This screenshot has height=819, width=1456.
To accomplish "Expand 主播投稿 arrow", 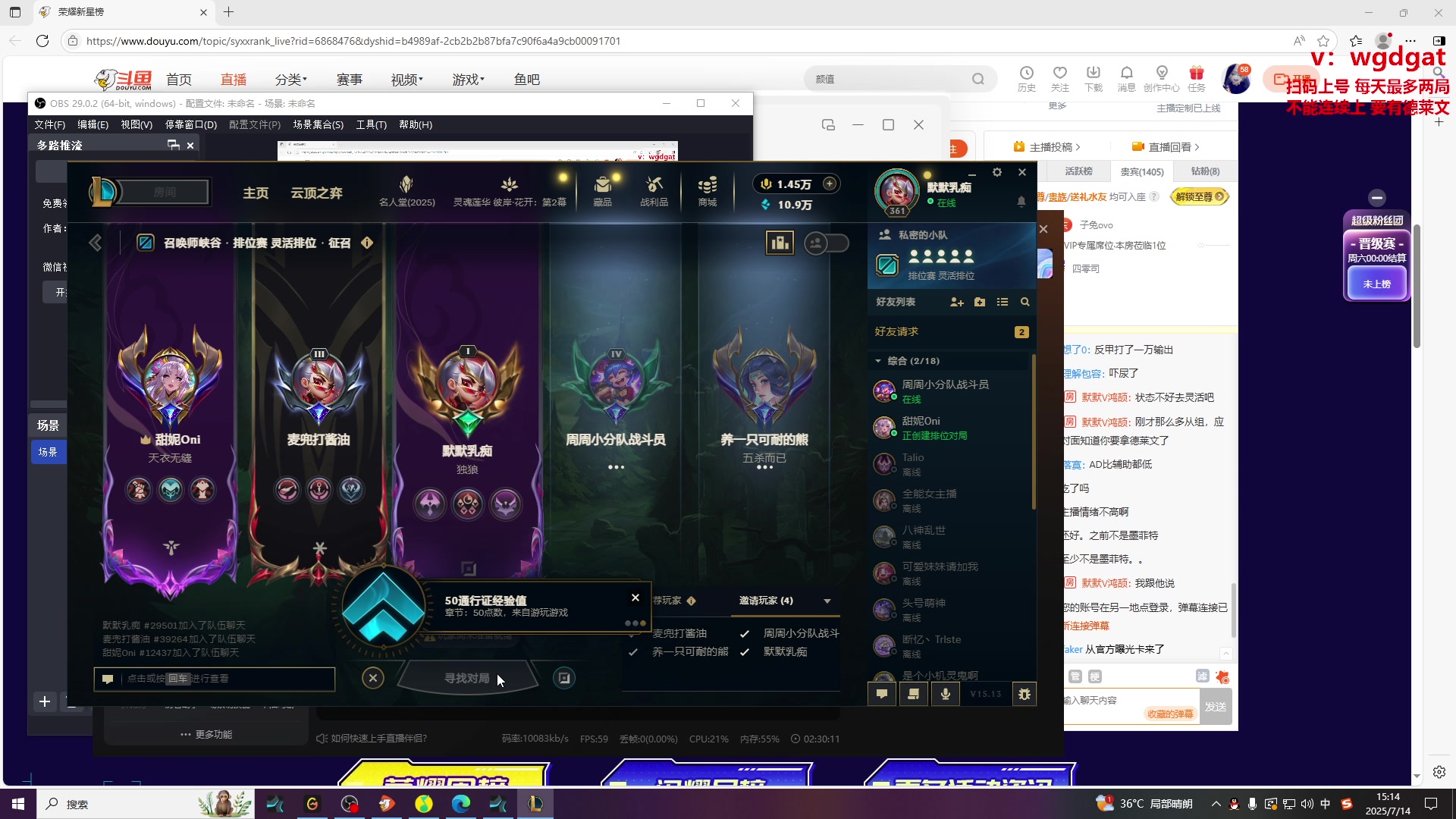I will (x=1078, y=147).
